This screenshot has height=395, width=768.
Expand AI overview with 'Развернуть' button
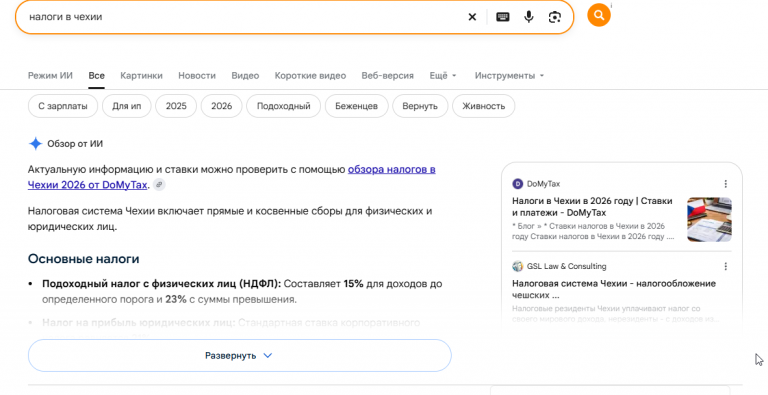pyautogui.click(x=240, y=355)
